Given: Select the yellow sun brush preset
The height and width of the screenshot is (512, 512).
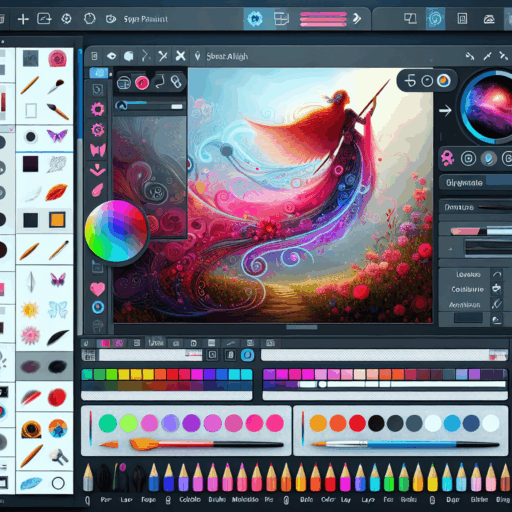Looking at the screenshot, I should [30, 310].
